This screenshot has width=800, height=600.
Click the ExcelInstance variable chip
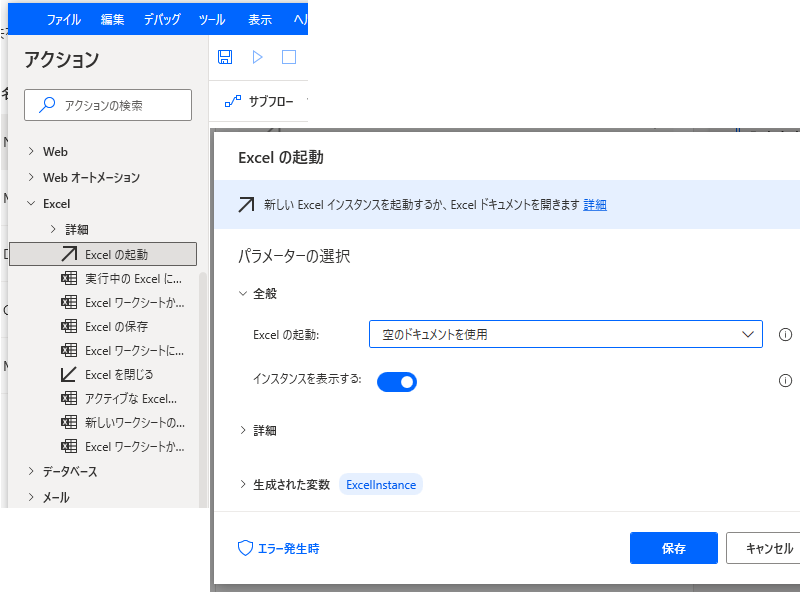tap(381, 485)
